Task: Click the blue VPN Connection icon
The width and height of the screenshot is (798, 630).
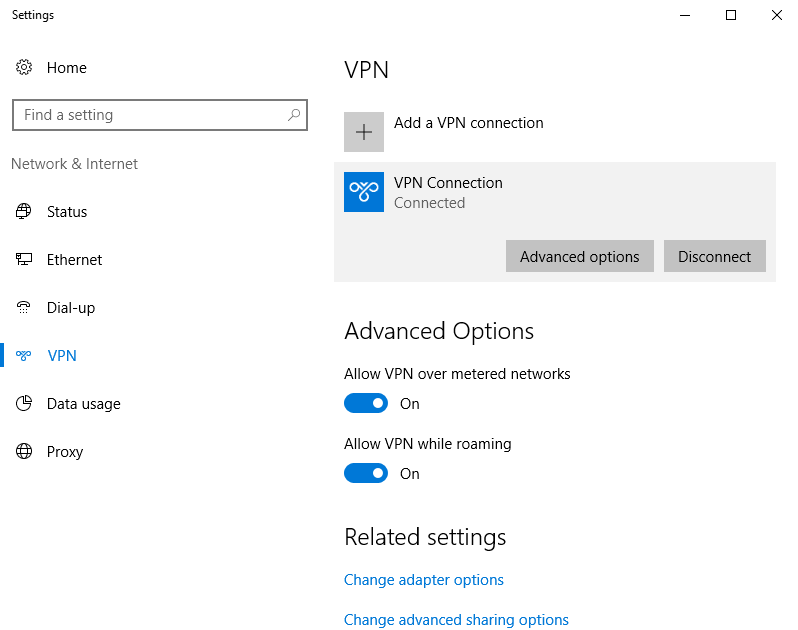Action: [364, 192]
